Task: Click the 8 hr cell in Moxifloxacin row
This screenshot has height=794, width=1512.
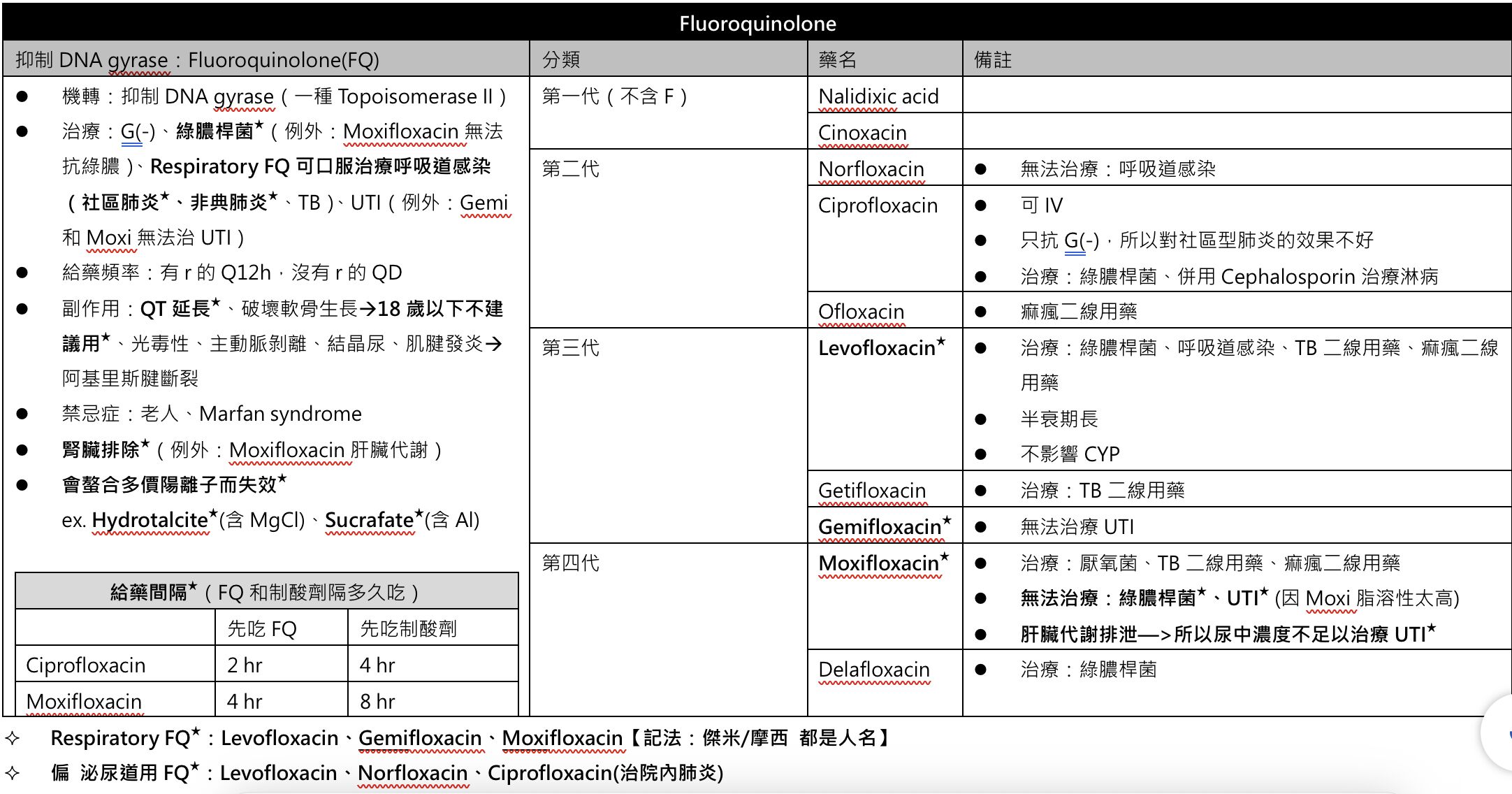Action: click(377, 701)
